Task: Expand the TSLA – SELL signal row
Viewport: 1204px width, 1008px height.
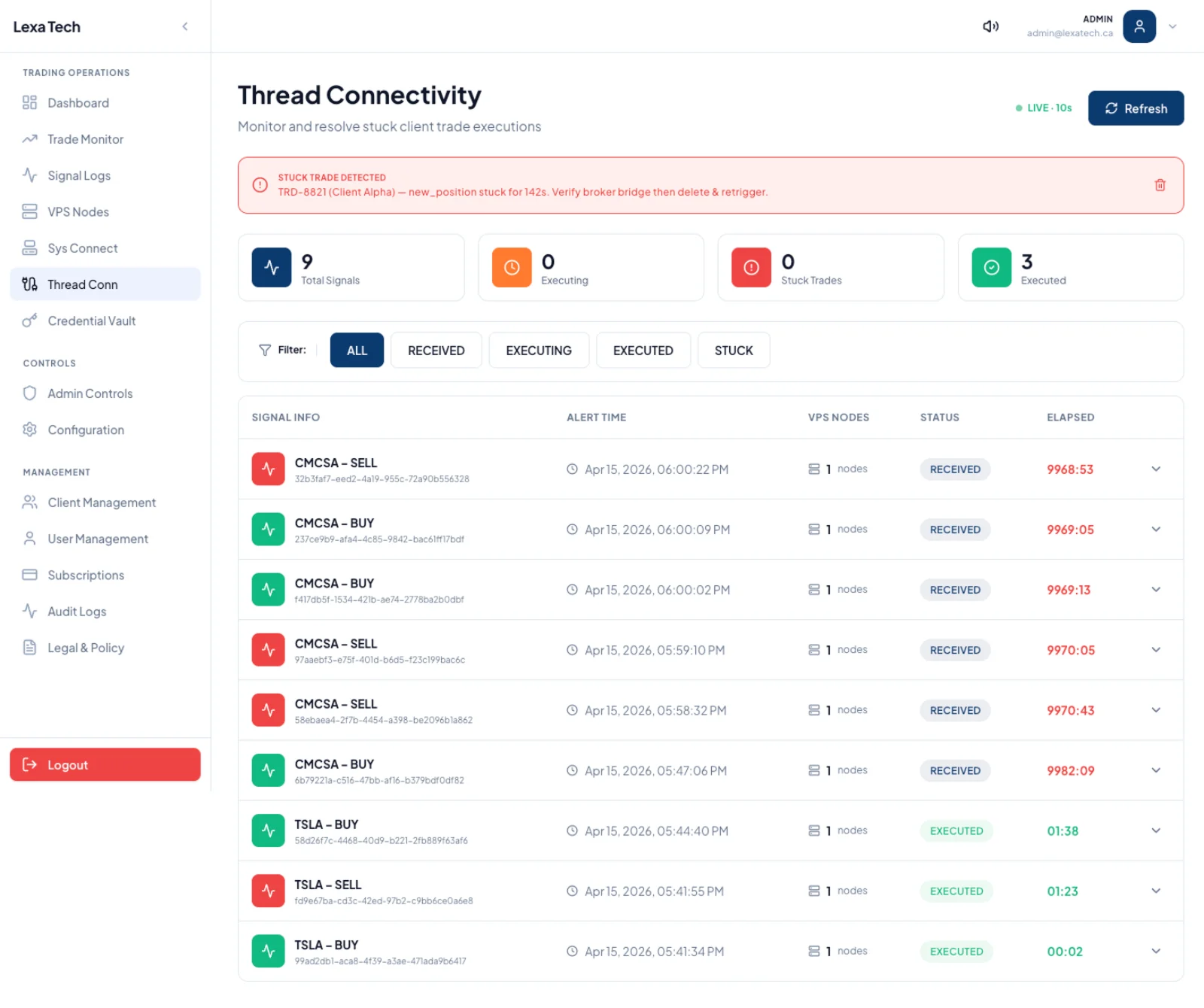Action: click(x=1156, y=891)
